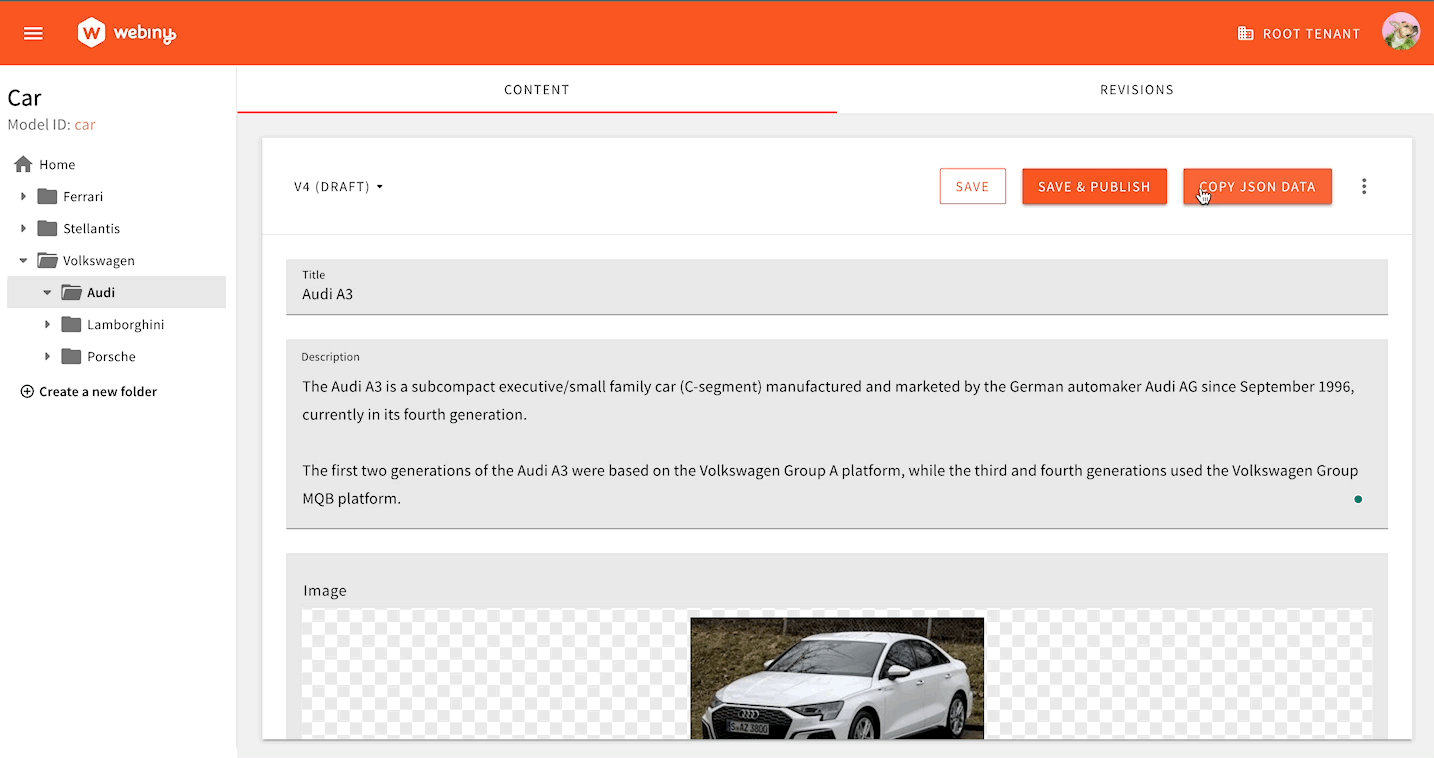Viewport: 1434px width, 758px height.
Task: Click the Webiny logo
Action: 127,33
